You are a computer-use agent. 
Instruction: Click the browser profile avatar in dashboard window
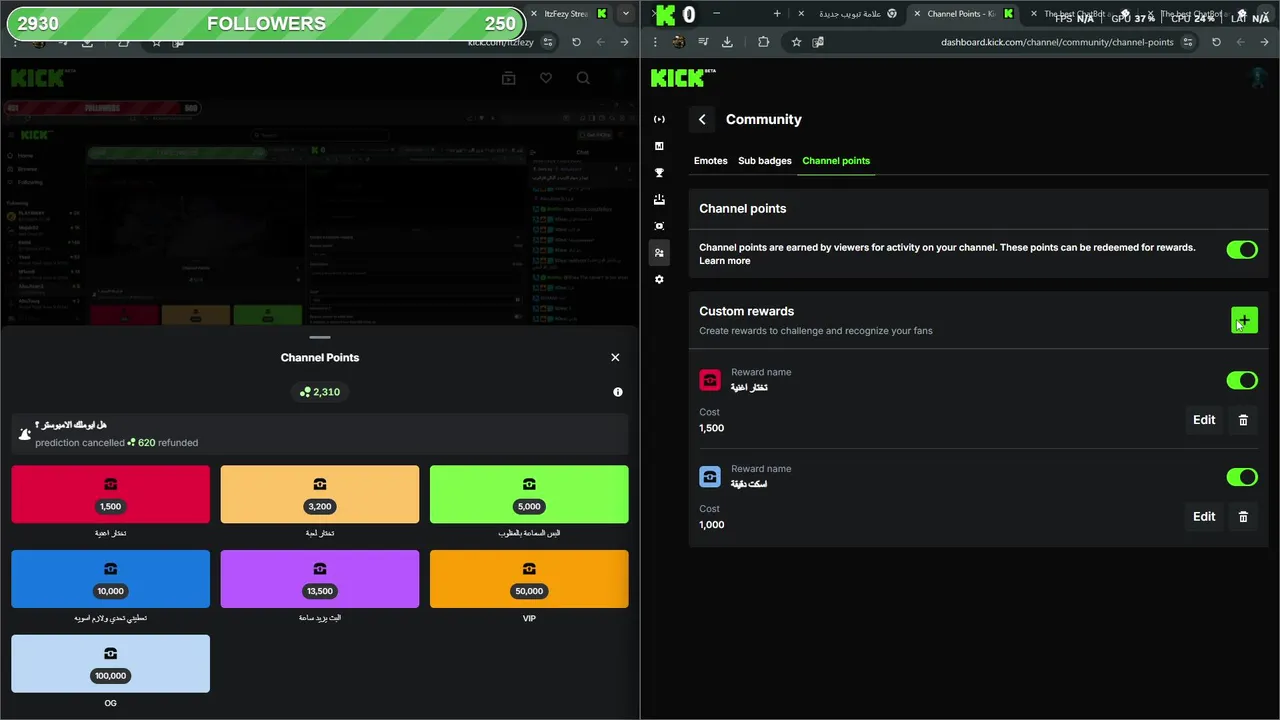point(679,42)
